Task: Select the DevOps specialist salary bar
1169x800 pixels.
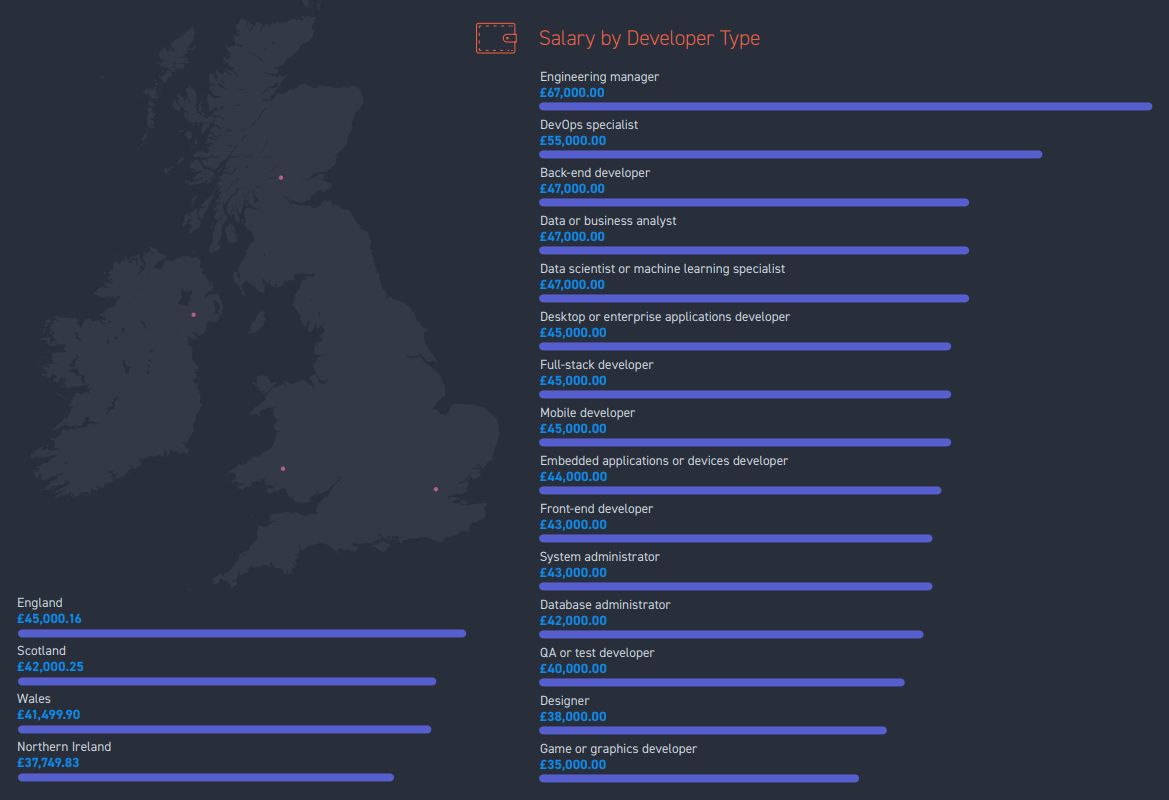Action: click(x=790, y=154)
